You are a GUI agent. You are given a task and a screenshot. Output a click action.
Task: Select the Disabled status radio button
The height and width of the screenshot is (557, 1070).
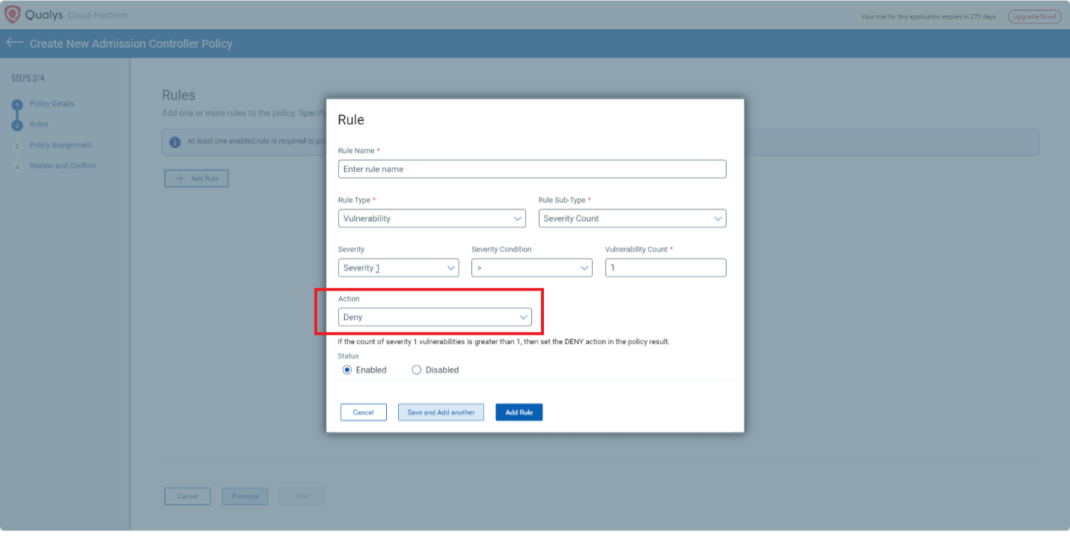[416, 370]
